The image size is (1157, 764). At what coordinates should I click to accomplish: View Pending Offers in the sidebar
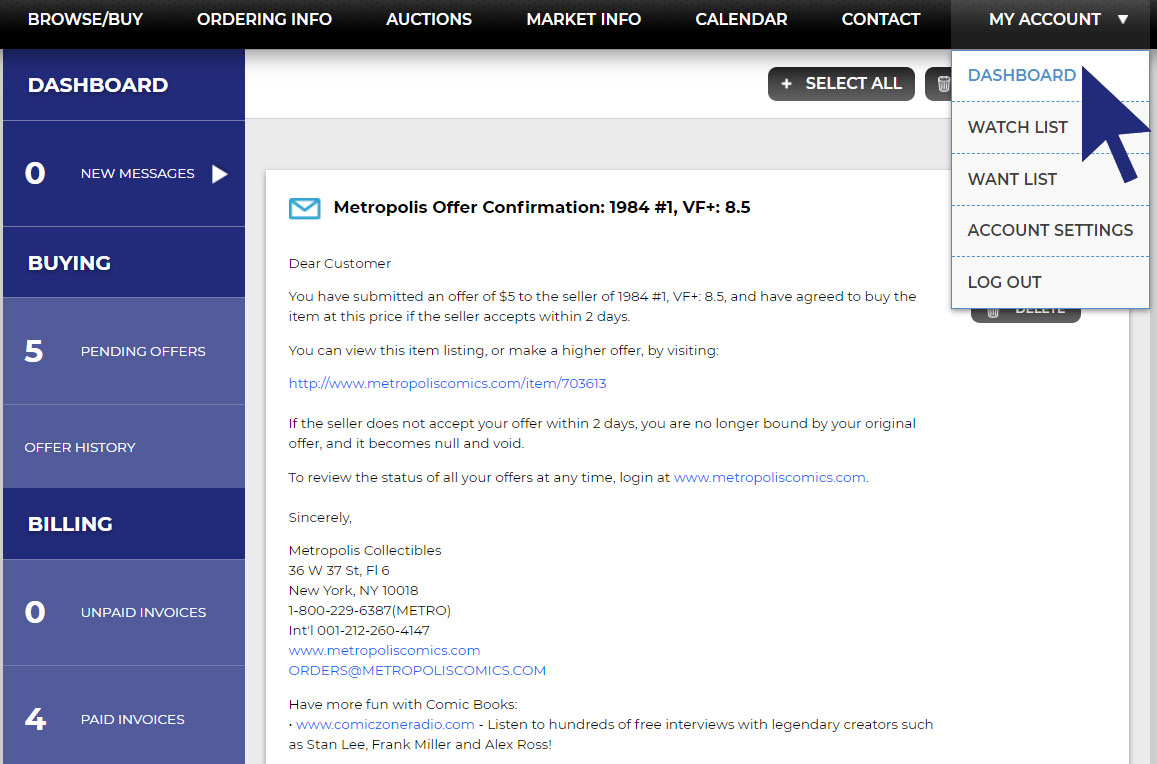(x=124, y=351)
